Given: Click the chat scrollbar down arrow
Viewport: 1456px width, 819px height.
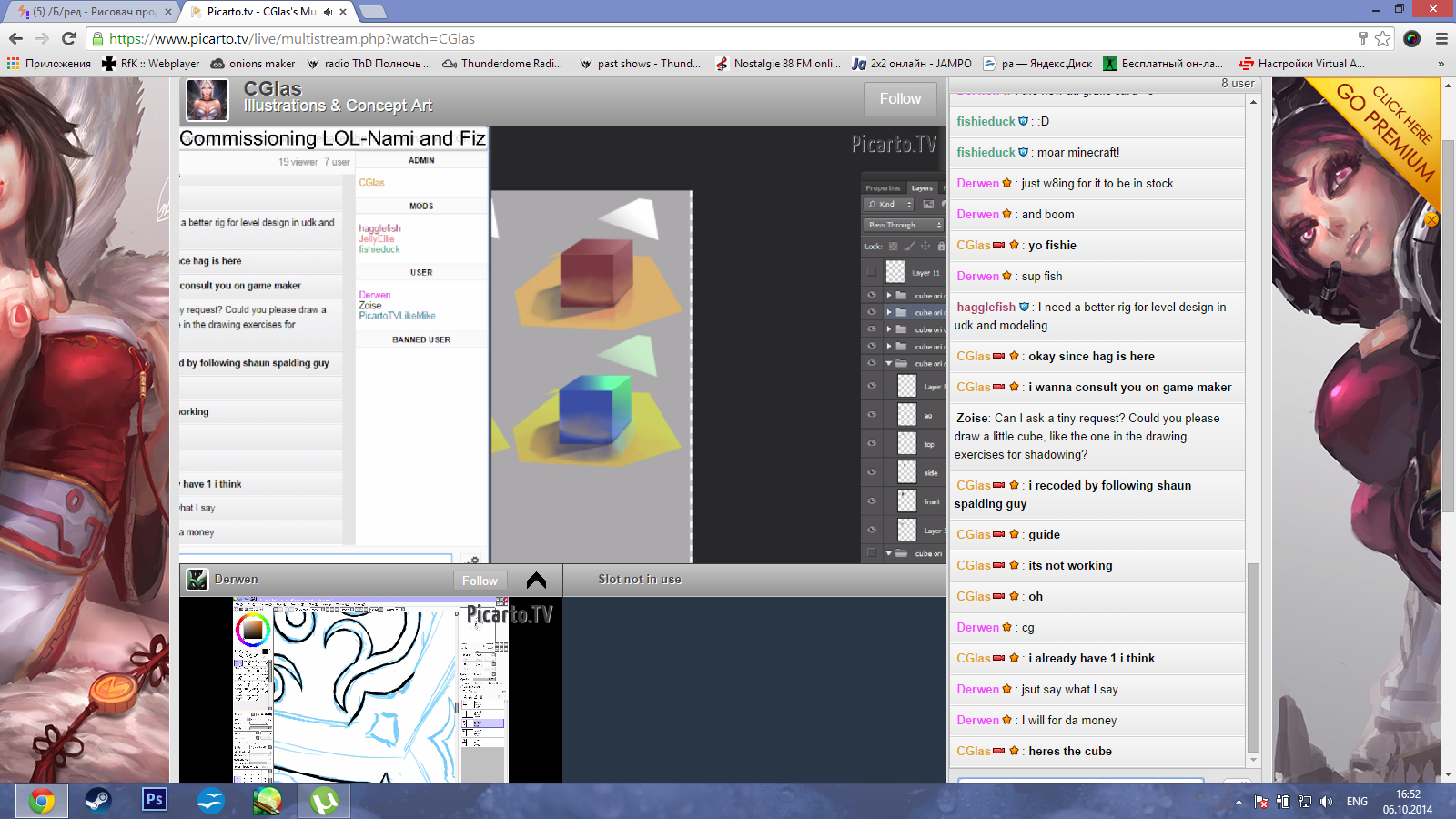Looking at the screenshot, I should click(1253, 759).
